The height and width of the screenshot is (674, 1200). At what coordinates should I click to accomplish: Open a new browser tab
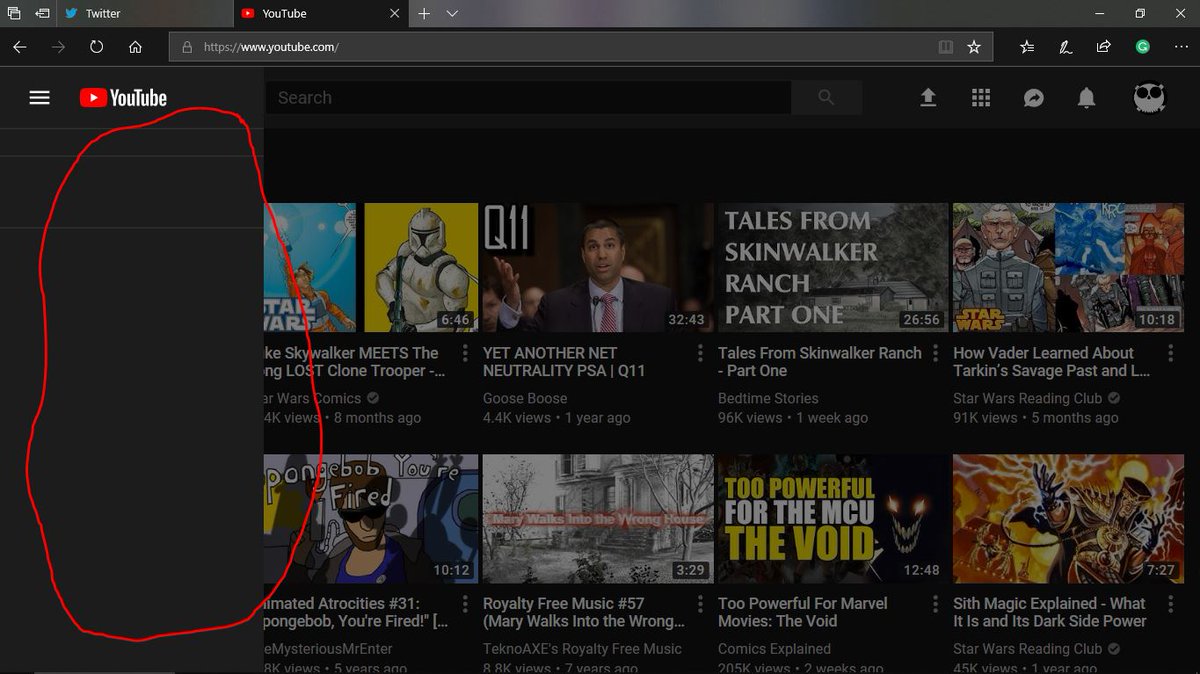(x=424, y=14)
